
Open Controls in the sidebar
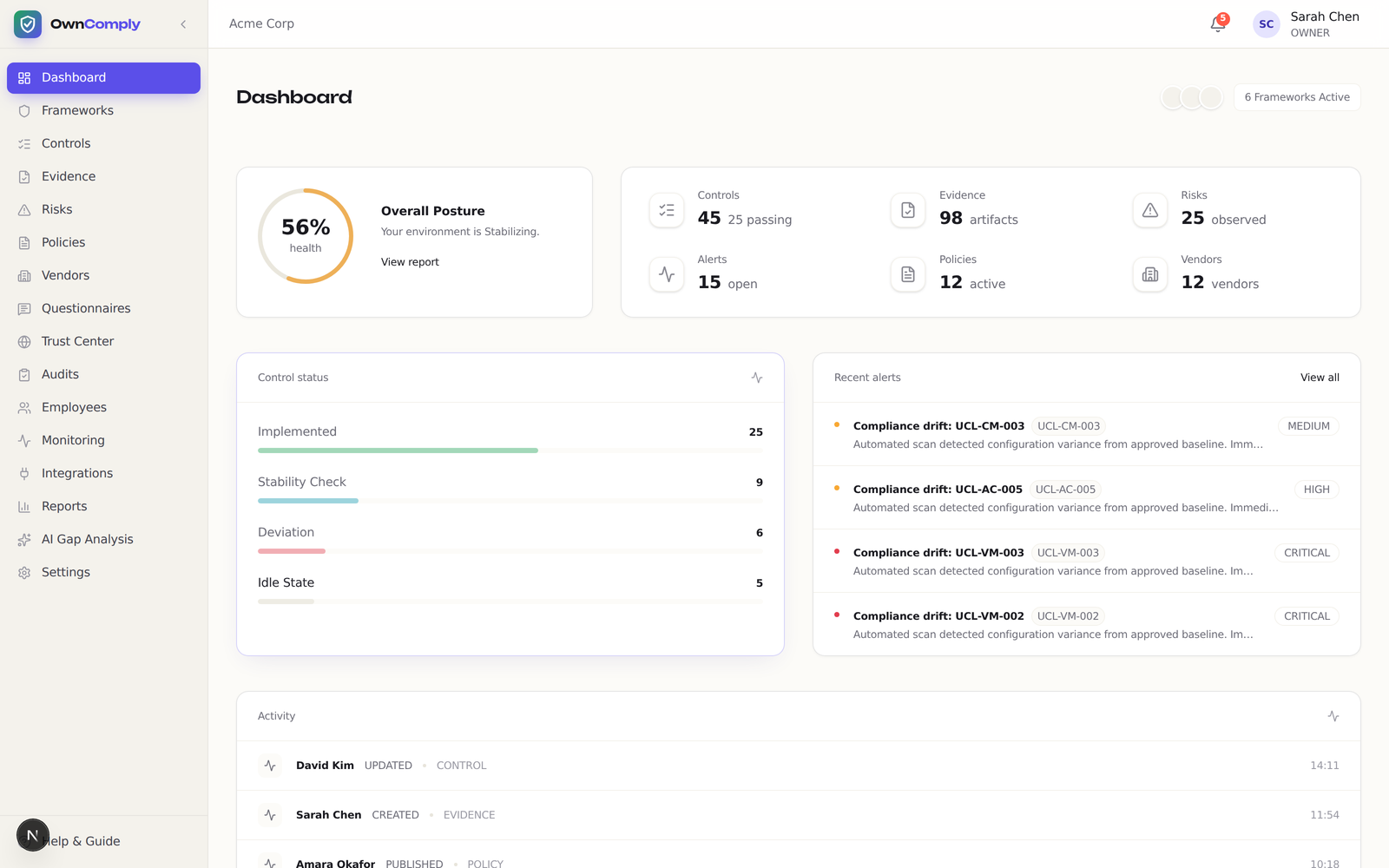[x=103, y=143]
